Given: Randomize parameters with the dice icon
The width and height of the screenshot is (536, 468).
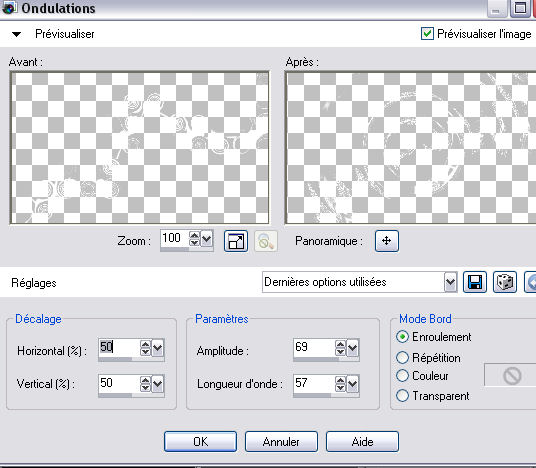Looking at the screenshot, I should (505, 282).
